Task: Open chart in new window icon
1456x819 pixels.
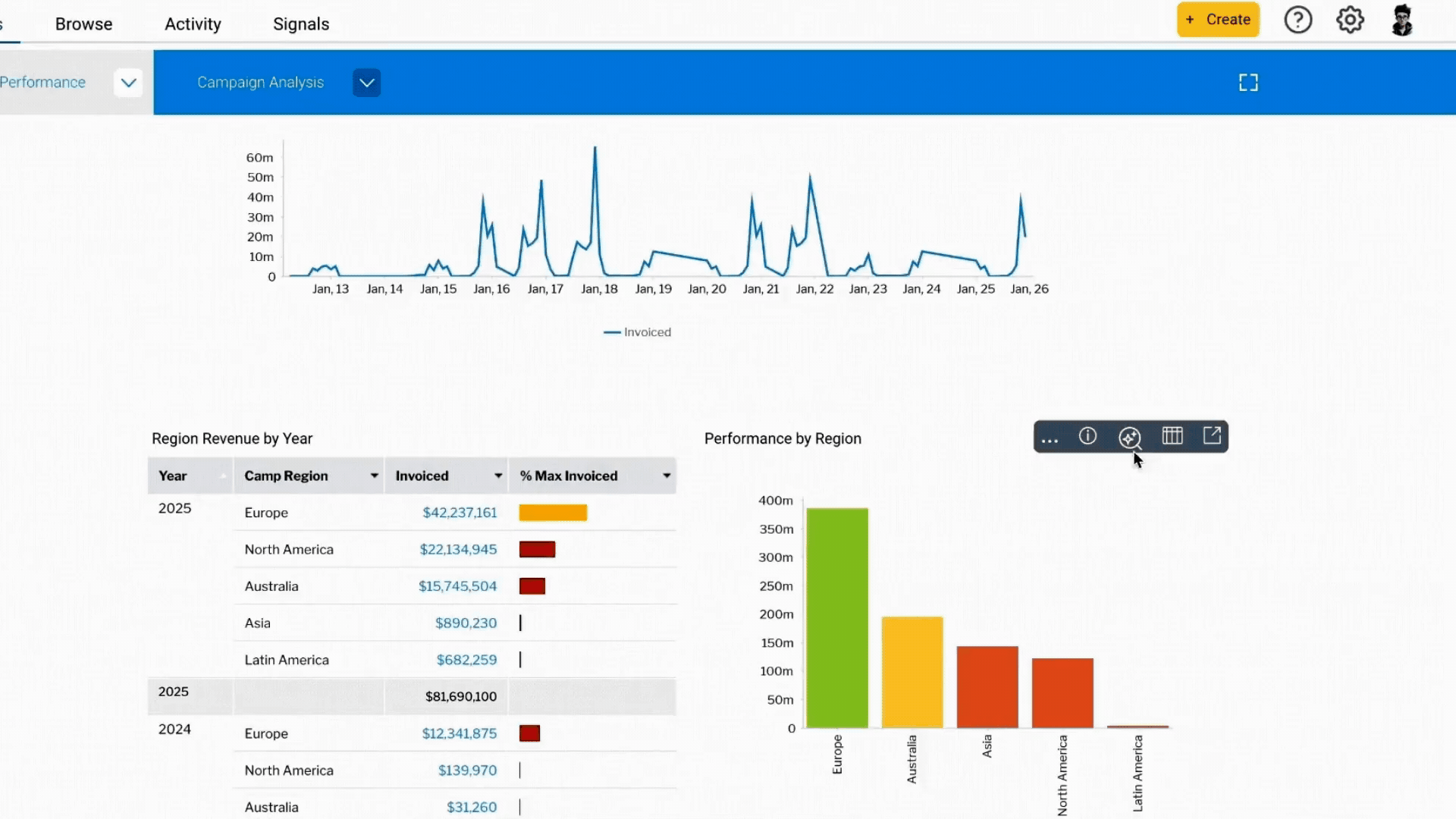Action: tap(1212, 436)
